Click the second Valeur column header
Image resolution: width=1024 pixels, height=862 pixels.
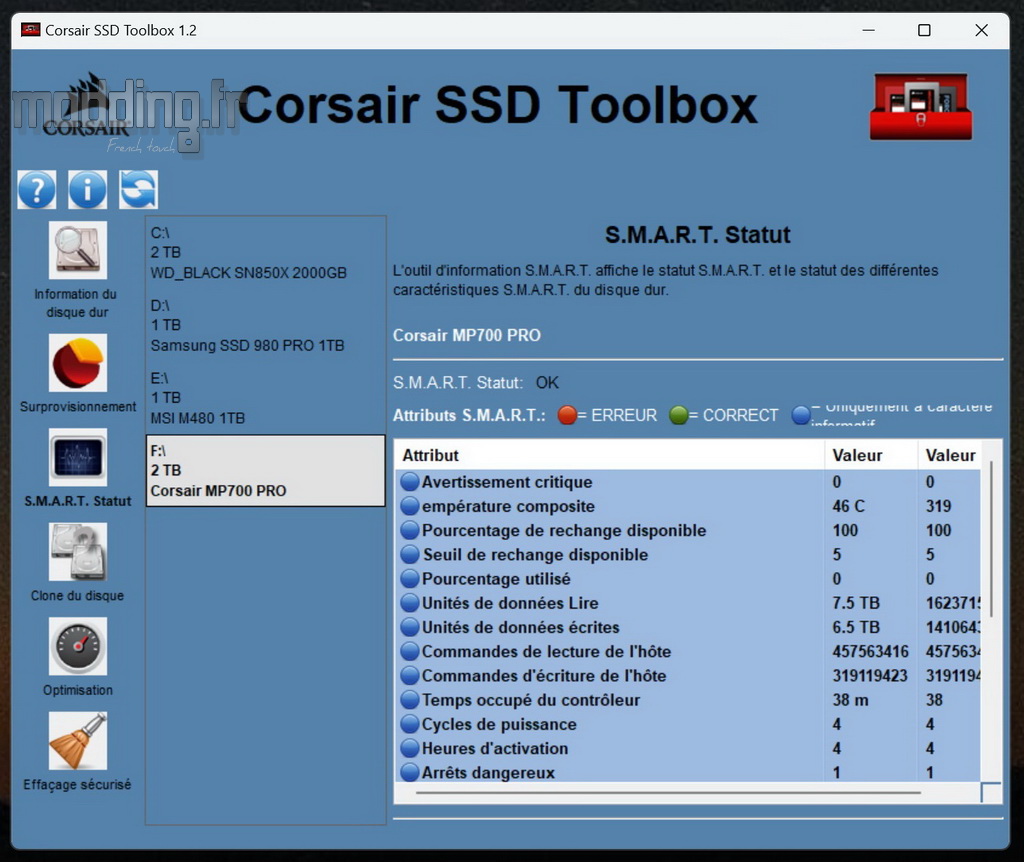pyautogui.click(x=950, y=455)
